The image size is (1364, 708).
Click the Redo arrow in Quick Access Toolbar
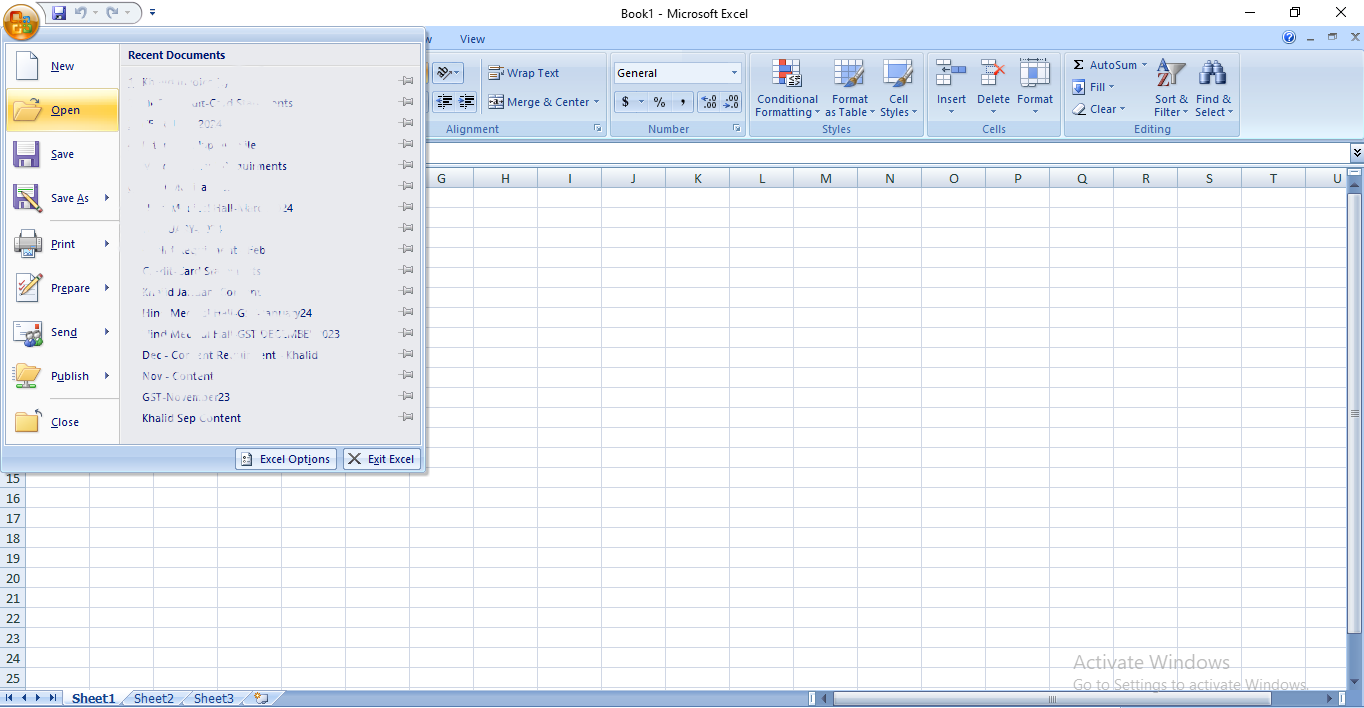coord(113,13)
